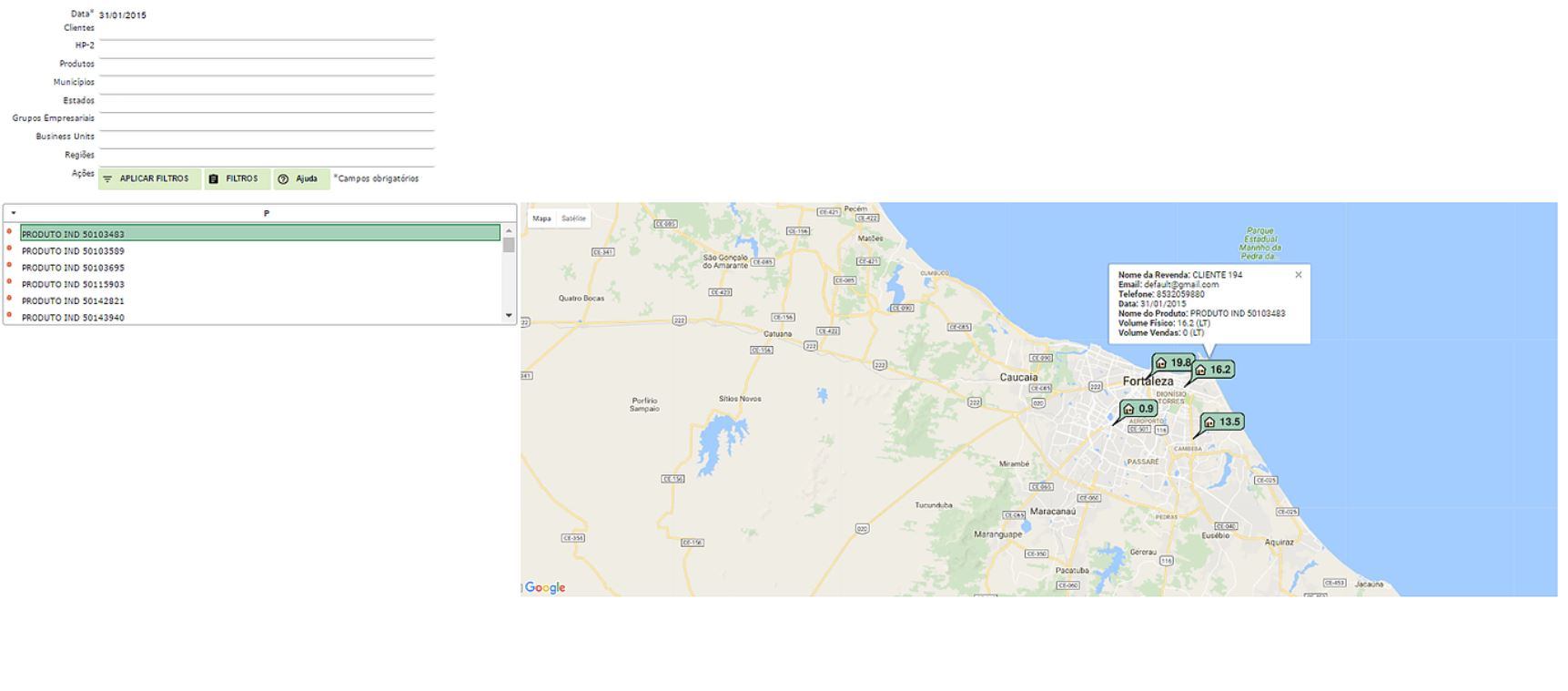This screenshot has height=691, width=1568.
Task: Select row PRODUTO IND 50103589
Action: 260,250
